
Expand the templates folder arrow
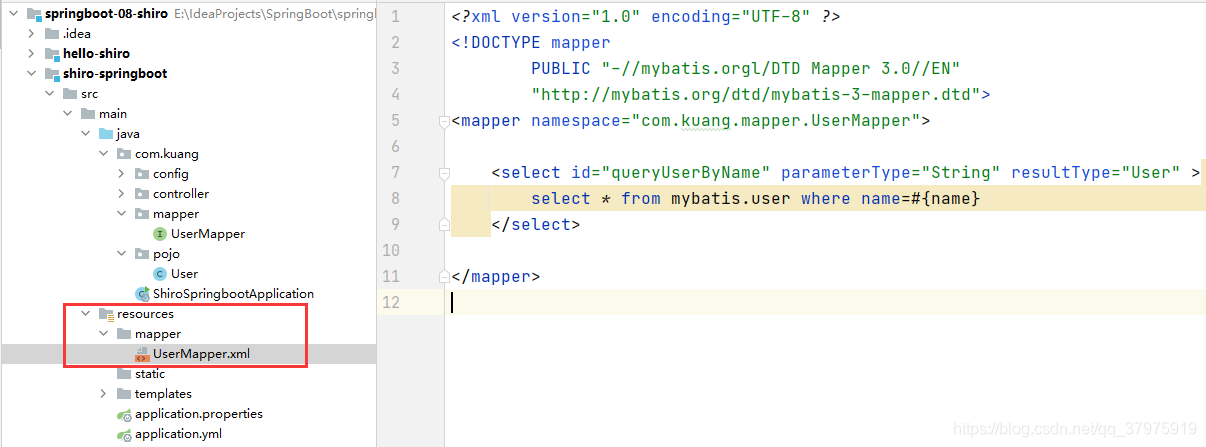pos(102,394)
